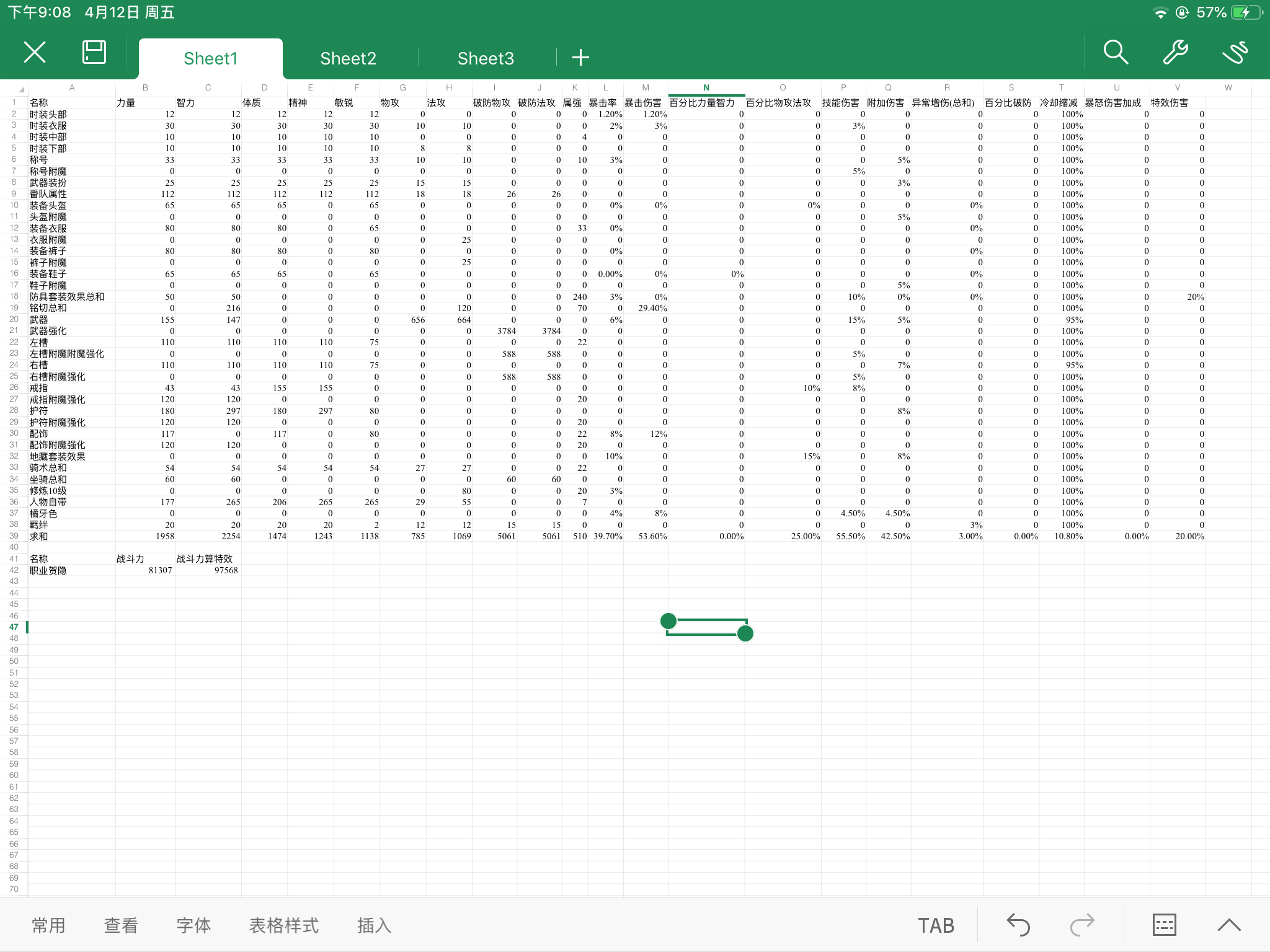Switch to the Sheet2 tab
This screenshot has width=1270, height=952.
(348, 58)
